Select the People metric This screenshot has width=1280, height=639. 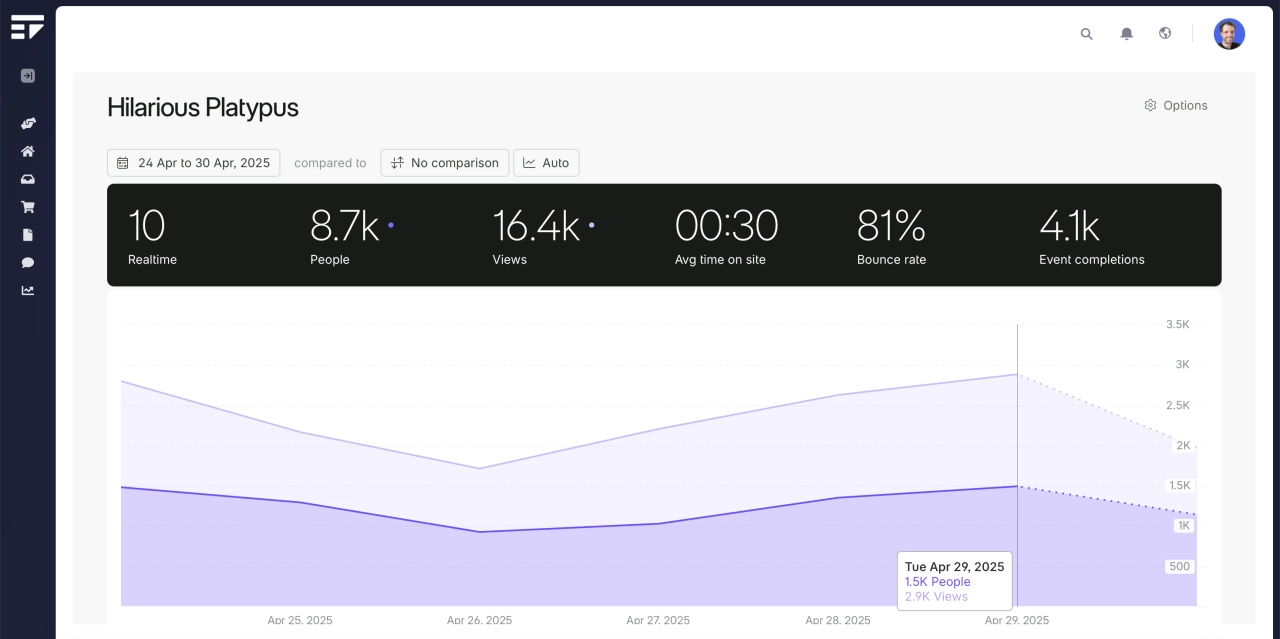click(352, 236)
